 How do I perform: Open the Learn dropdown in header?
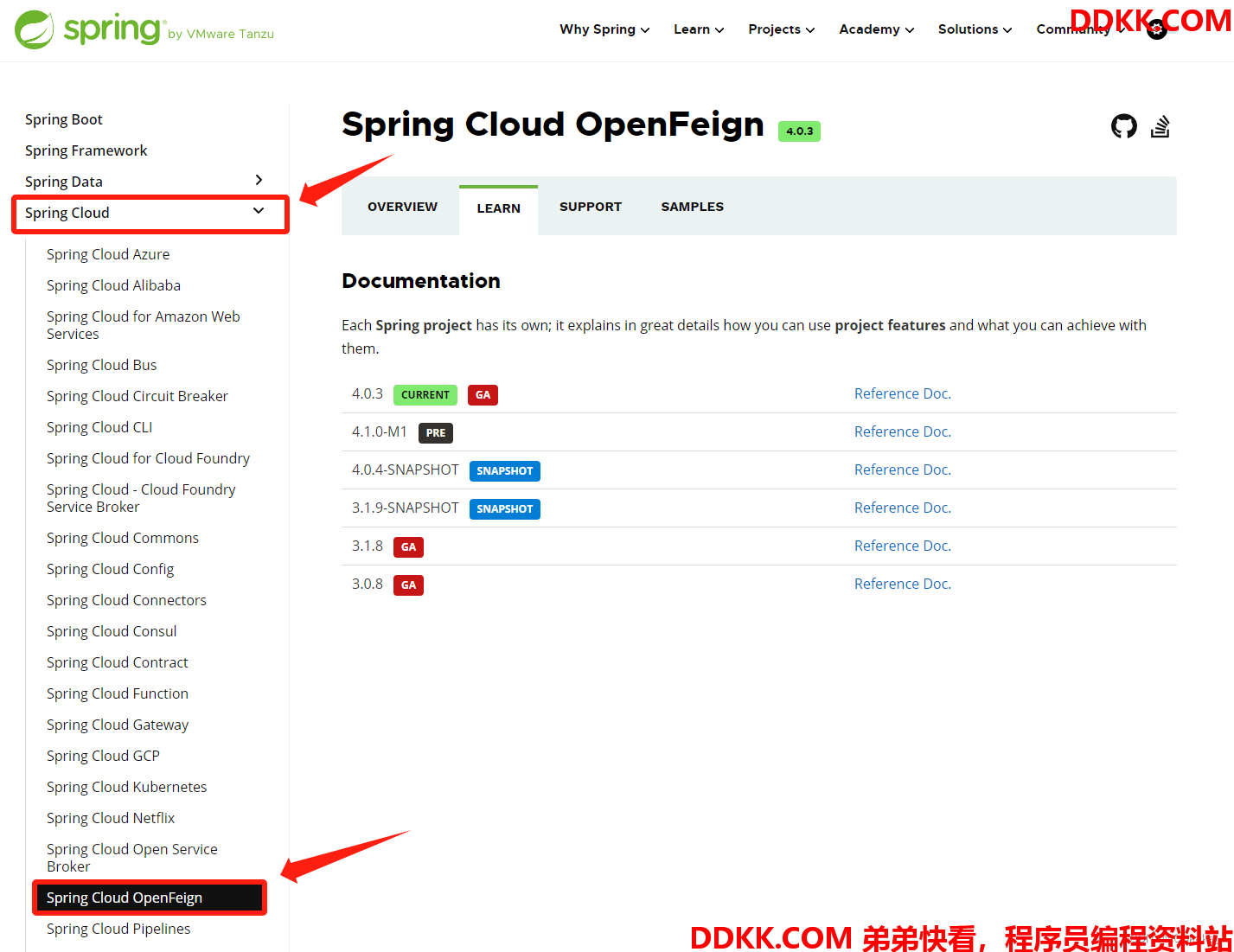click(699, 29)
